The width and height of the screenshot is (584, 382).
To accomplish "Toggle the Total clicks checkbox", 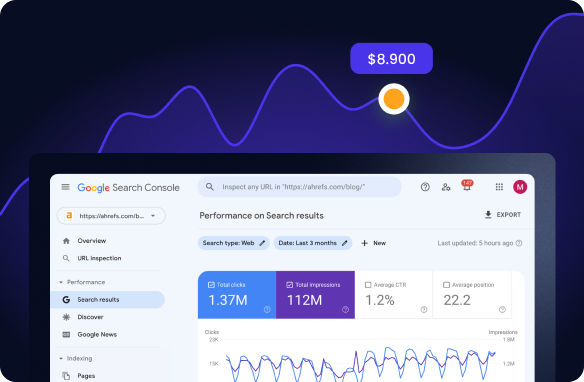I will tap(211, 285).
